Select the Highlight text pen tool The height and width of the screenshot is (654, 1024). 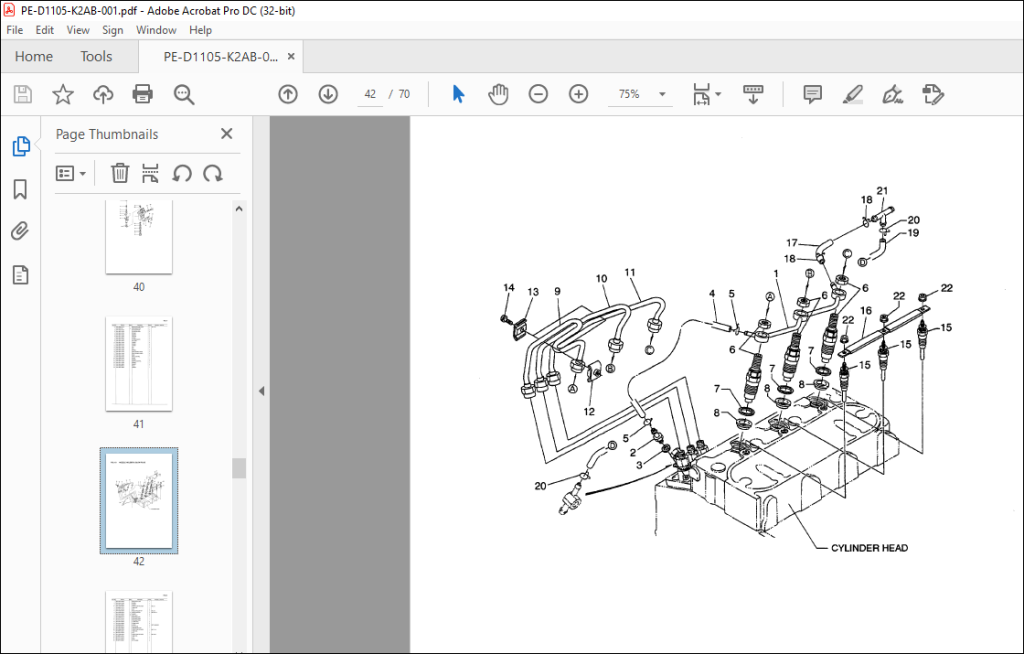click(852, 94)
